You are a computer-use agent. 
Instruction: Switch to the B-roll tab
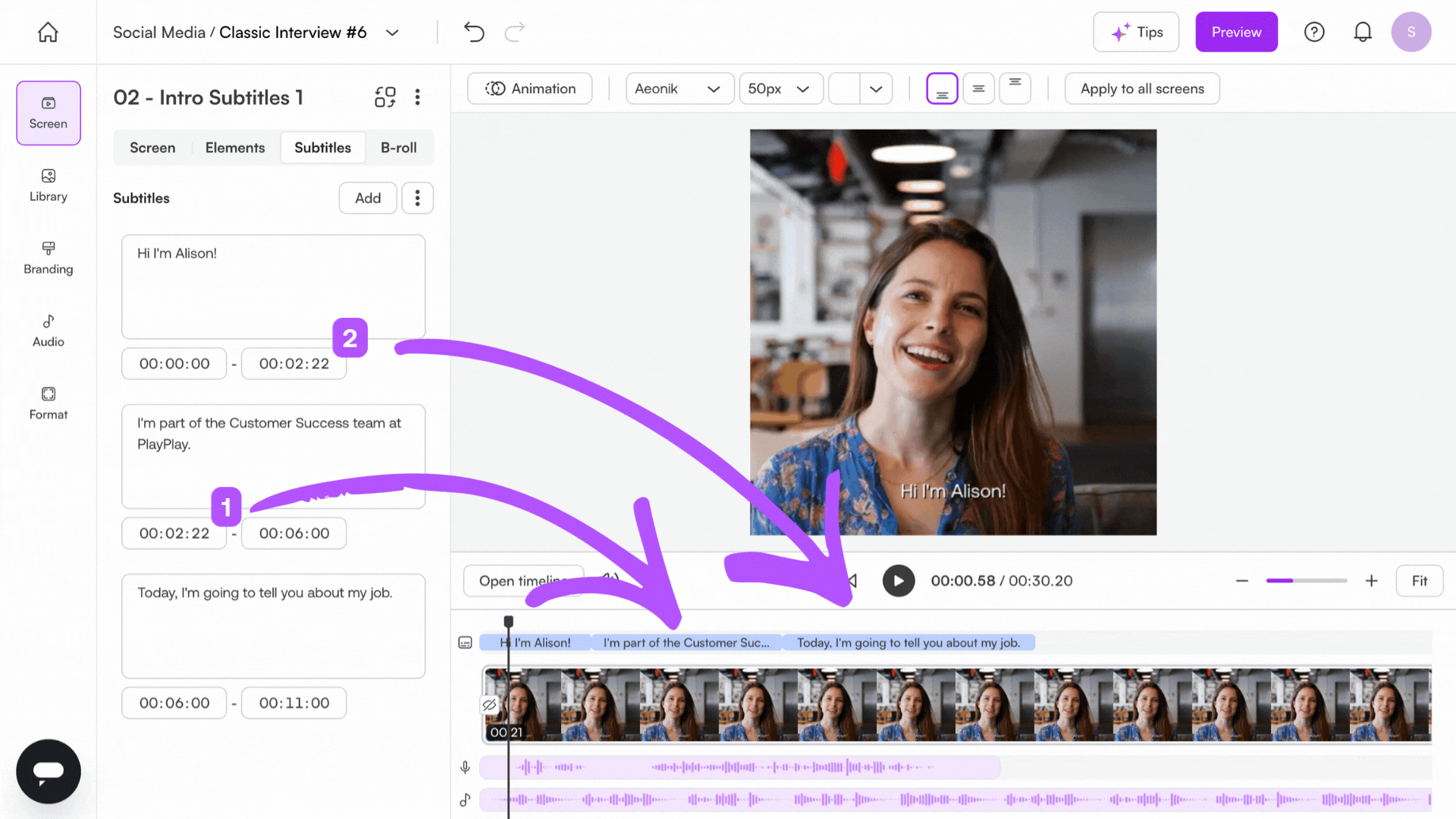tap(398, 148)
